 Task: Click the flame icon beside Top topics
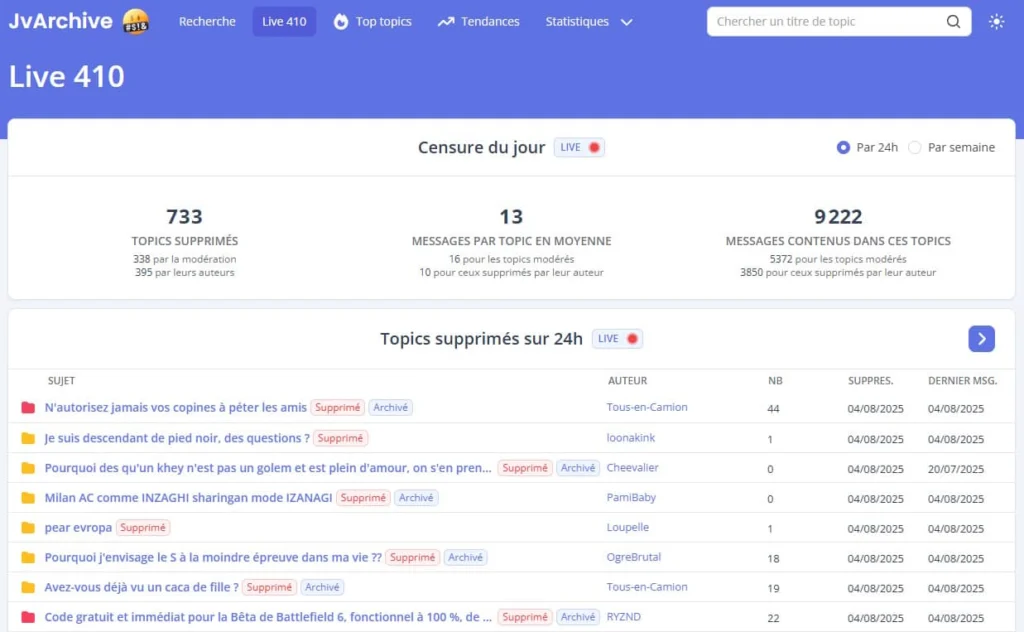point(341,22)
